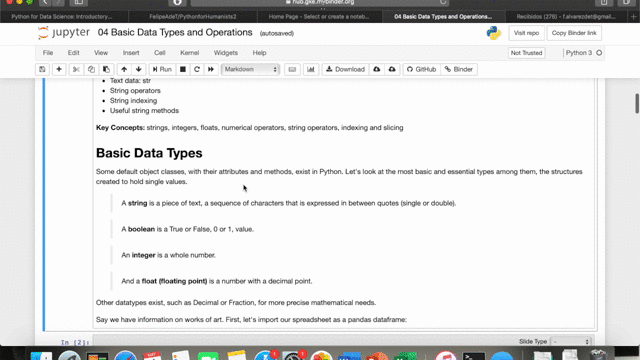Open the Edit menu
The width and height of the screenshot is (640, 360).
[x=73, y=53]
